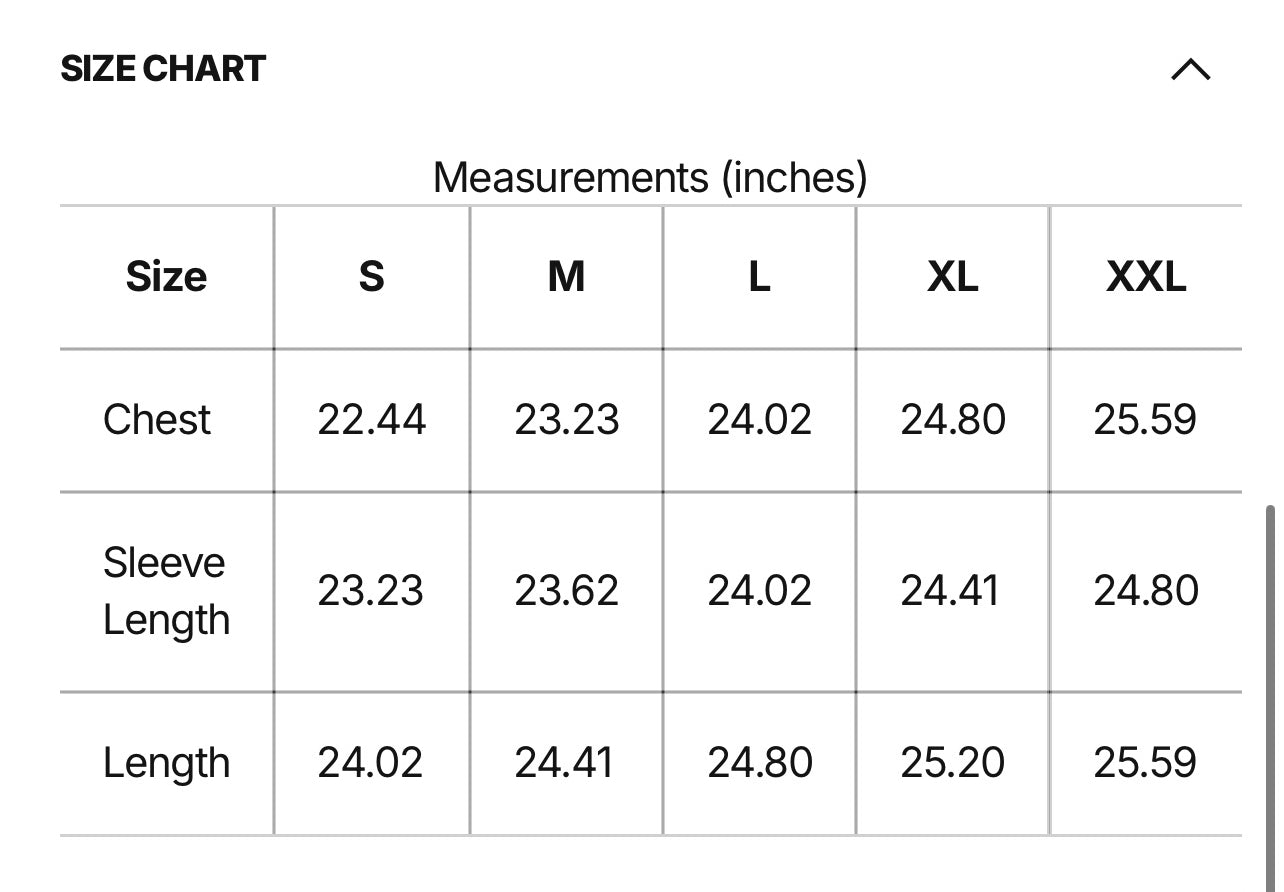Click the SIZE CHART heading
1284x892 pixels.
[x=163, y=69]
